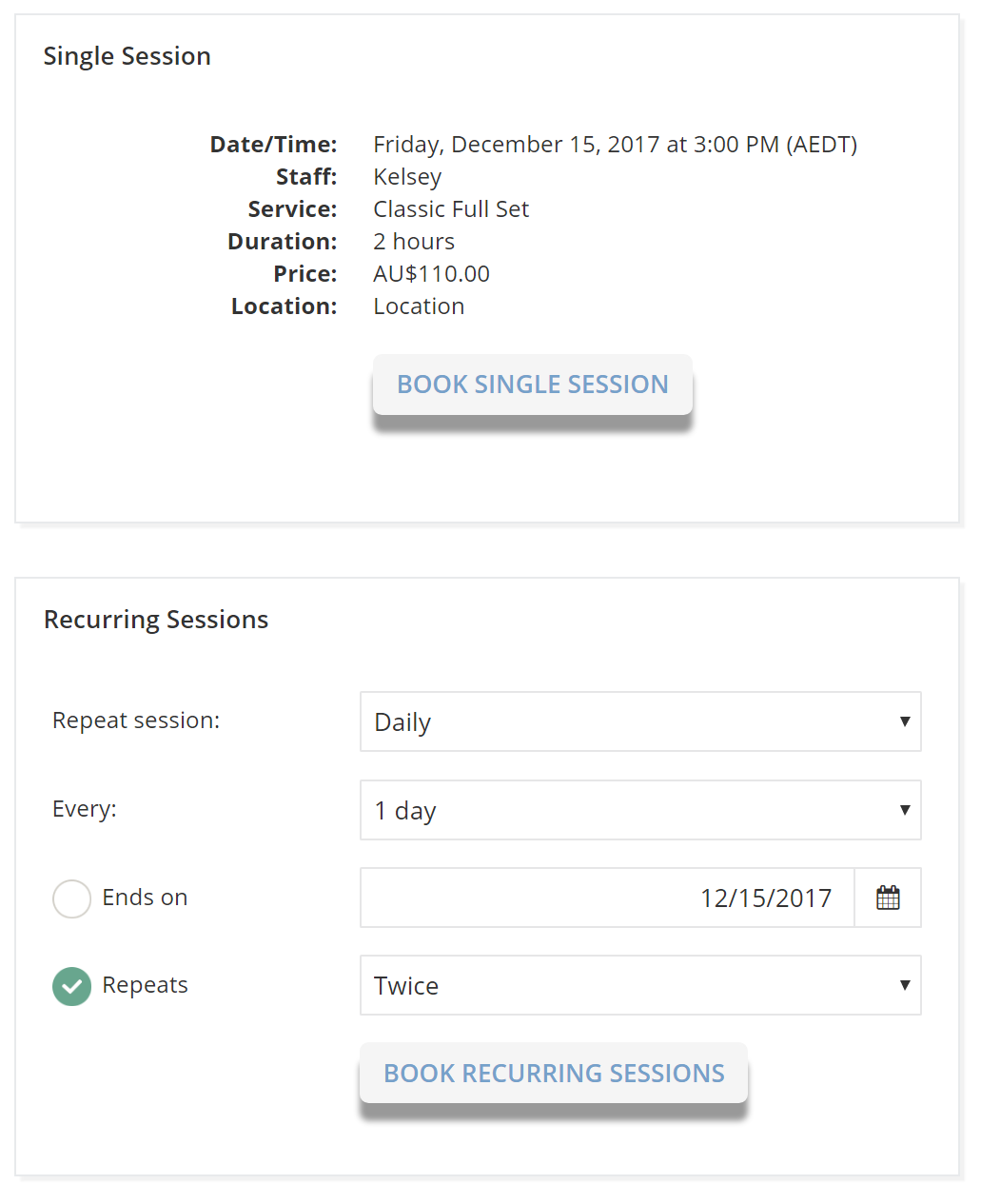
Task: Click the end date field showing 12/15/2017
Action: point(607,898)
